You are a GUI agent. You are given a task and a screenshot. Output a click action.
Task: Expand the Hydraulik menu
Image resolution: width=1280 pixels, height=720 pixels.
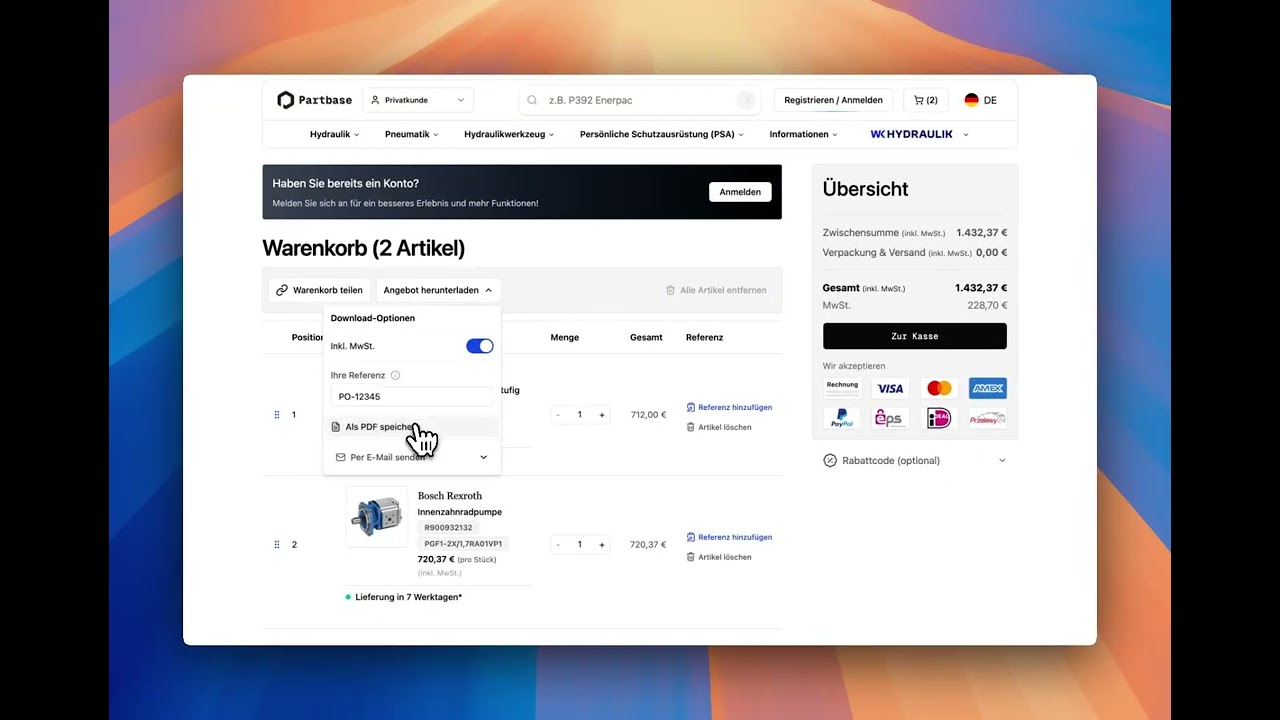point(334,134)
